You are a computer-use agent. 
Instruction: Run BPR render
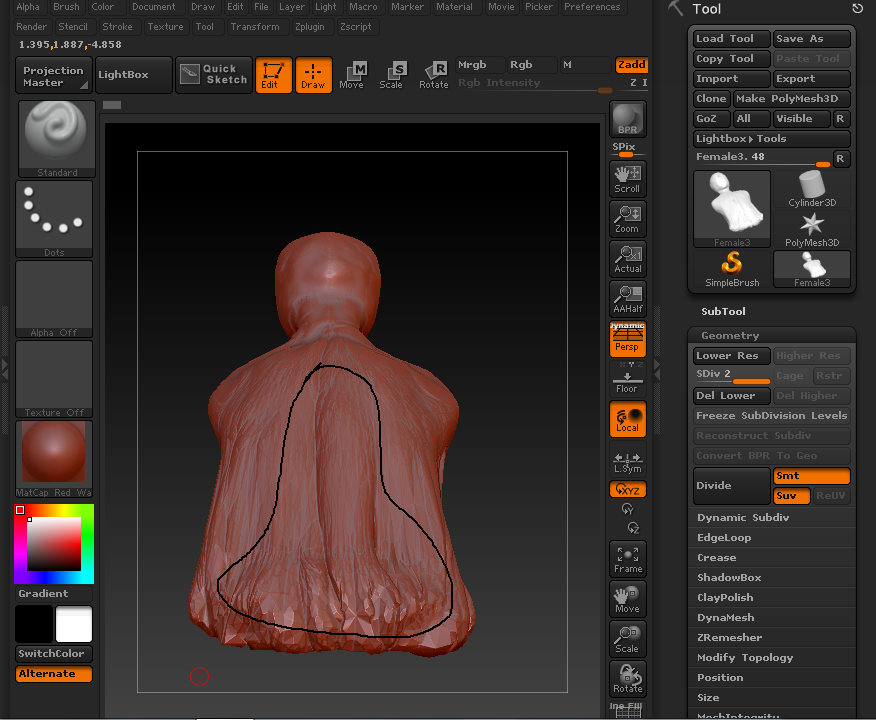(x=627, y=119)
